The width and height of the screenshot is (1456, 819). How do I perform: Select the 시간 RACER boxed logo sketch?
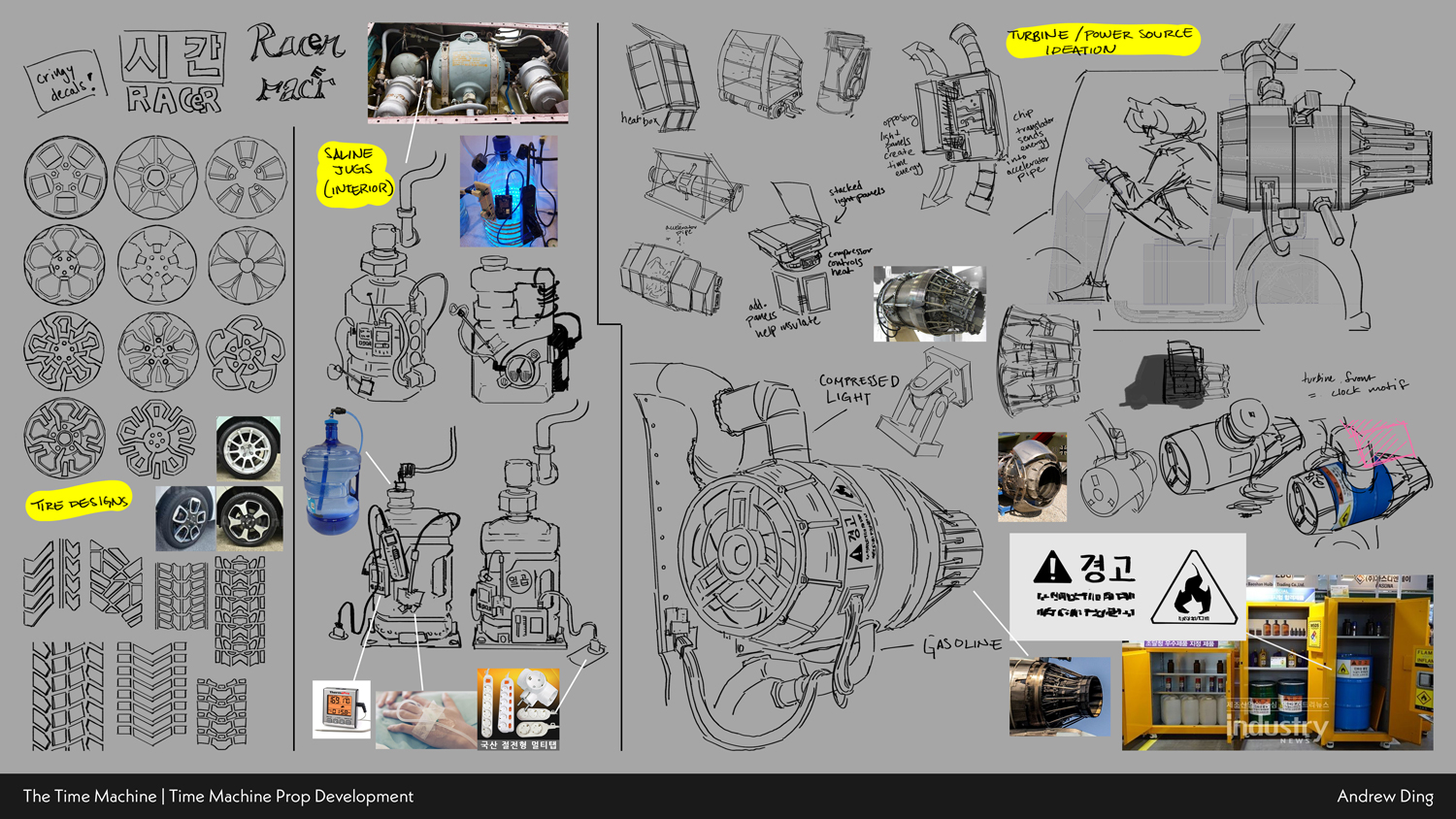pos(174,73)
